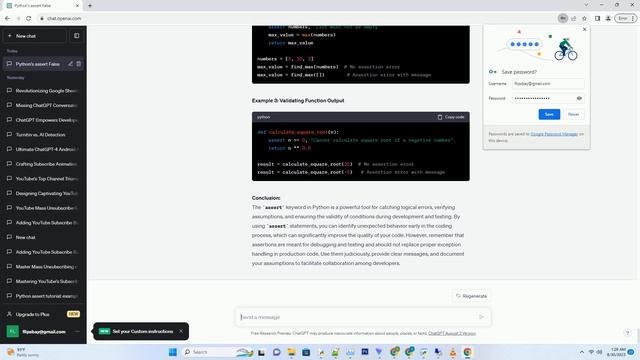640x360 pixels.
Task: Delete the Python's assert False chat with trash icon
Action: 79,64
